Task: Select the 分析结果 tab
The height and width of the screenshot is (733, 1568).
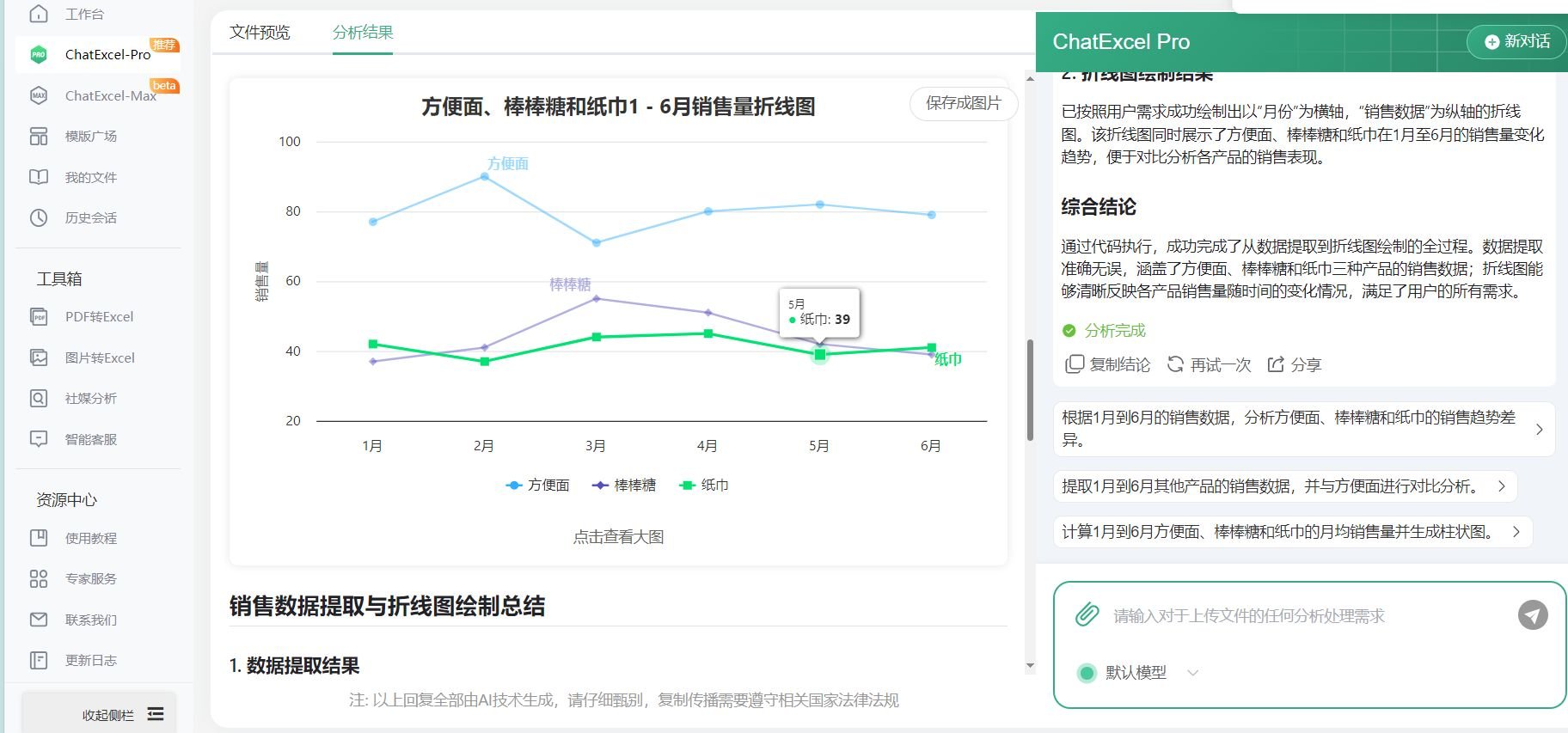Action: tap(363, 33)
